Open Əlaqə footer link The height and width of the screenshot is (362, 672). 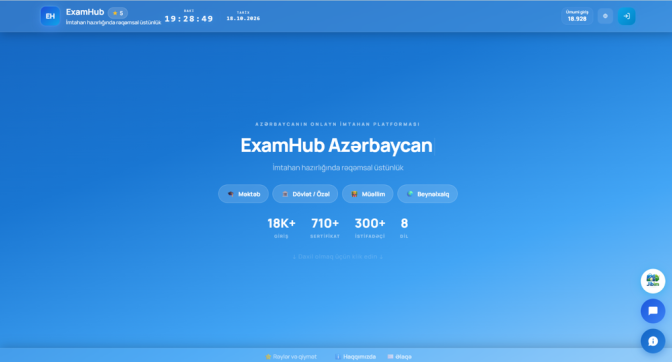(x=399, y=356)
